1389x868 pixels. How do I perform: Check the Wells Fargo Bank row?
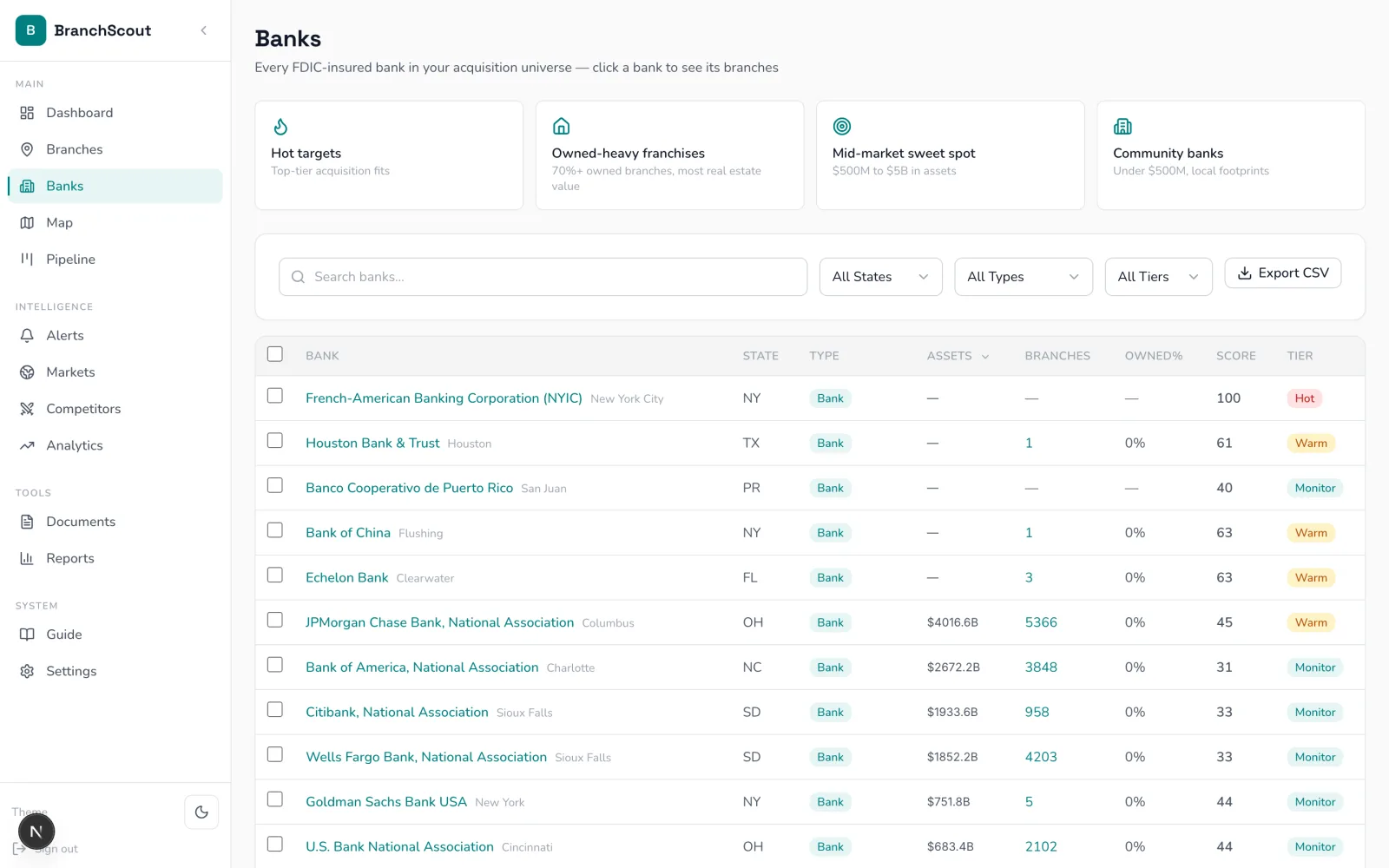point(275,754)
